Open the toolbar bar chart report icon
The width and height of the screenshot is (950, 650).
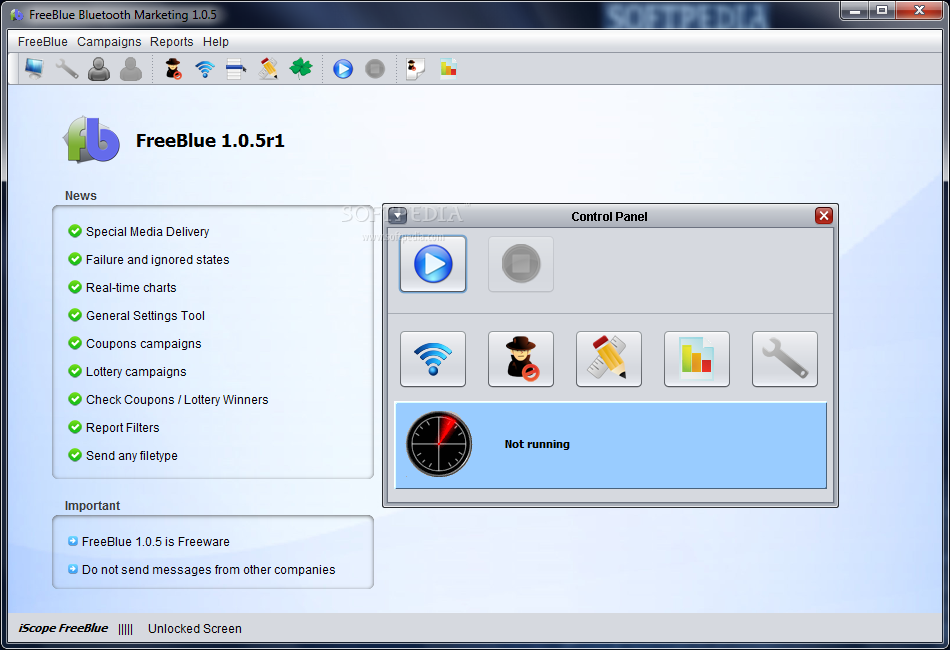click(x=448, y=68)
